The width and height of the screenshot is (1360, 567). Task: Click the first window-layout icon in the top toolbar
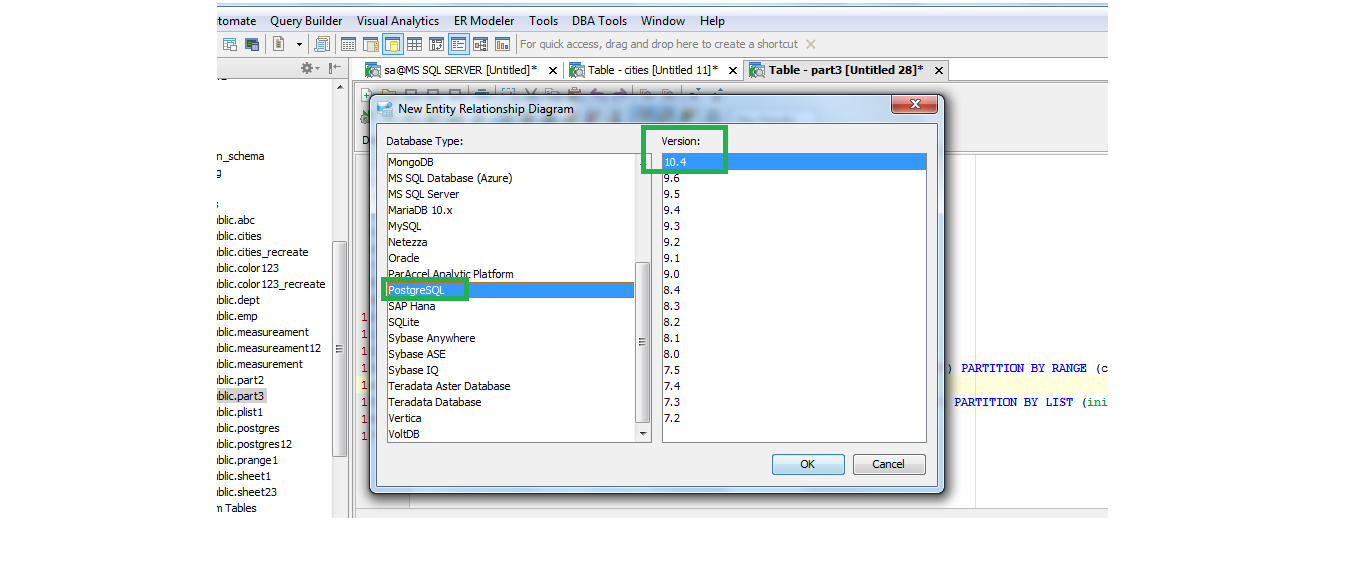[230, 44]
